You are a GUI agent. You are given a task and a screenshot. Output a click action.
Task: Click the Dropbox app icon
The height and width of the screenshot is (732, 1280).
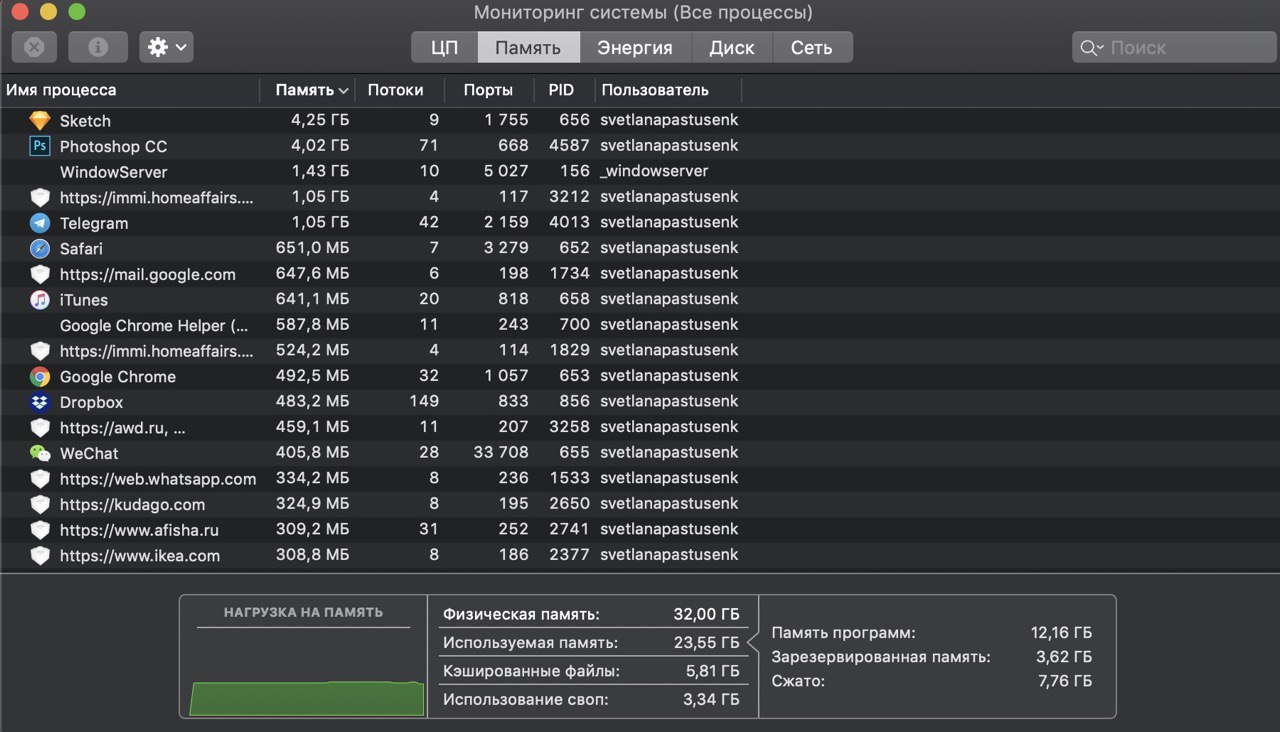pos(40,402)
